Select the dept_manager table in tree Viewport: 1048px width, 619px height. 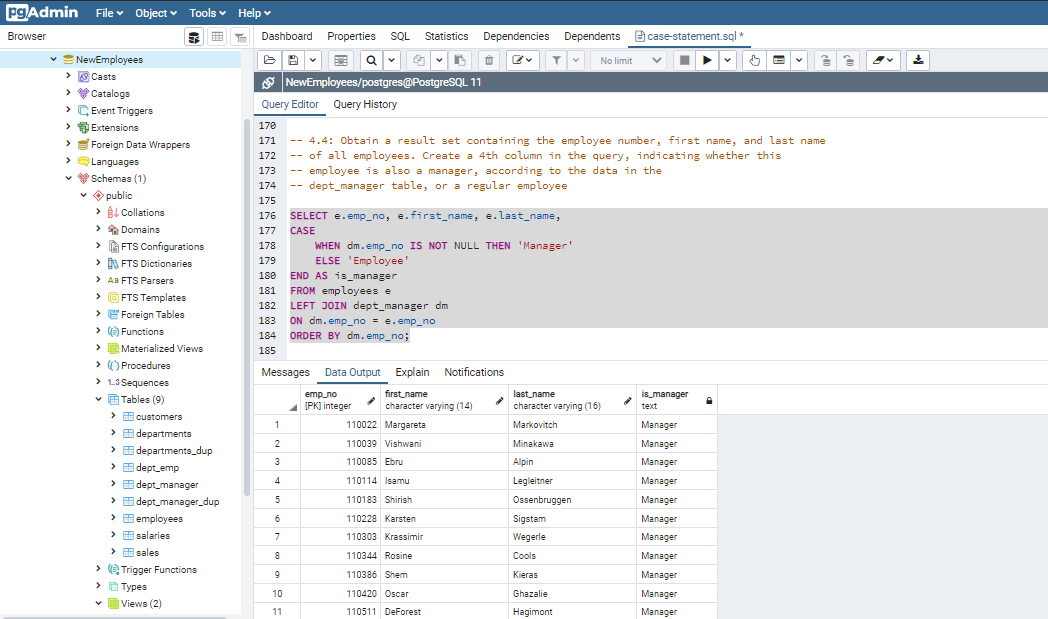[167, 484]
